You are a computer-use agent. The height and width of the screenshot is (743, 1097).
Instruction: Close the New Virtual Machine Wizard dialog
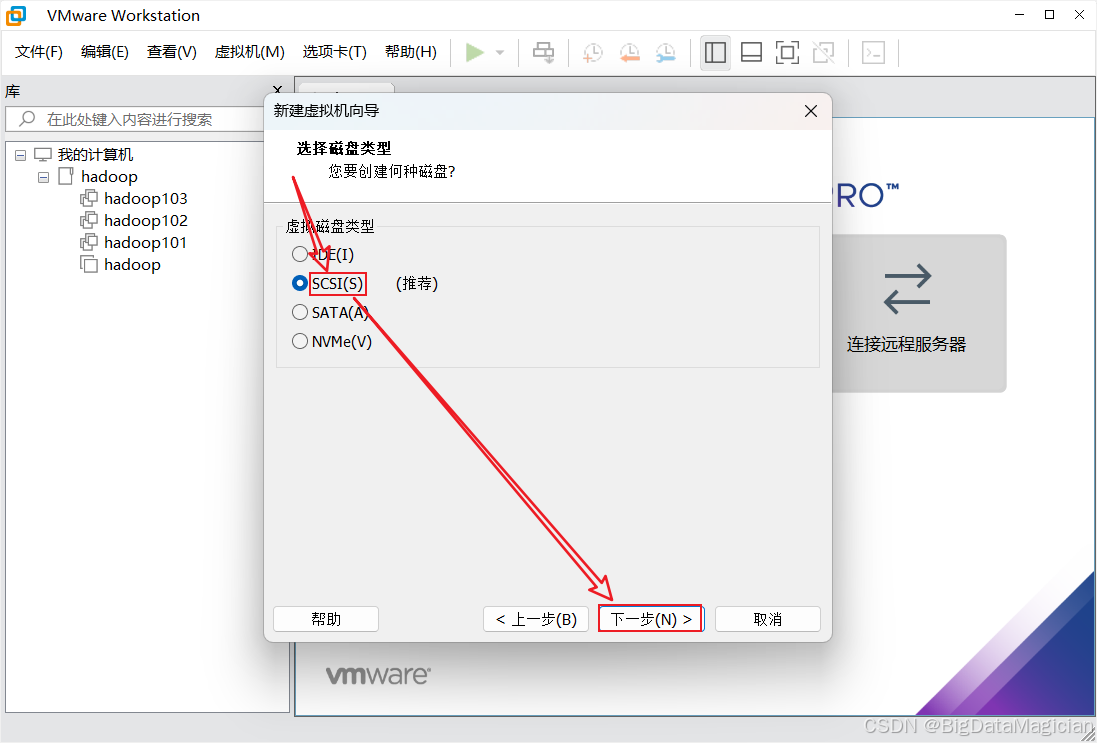(x=811, y=111)
